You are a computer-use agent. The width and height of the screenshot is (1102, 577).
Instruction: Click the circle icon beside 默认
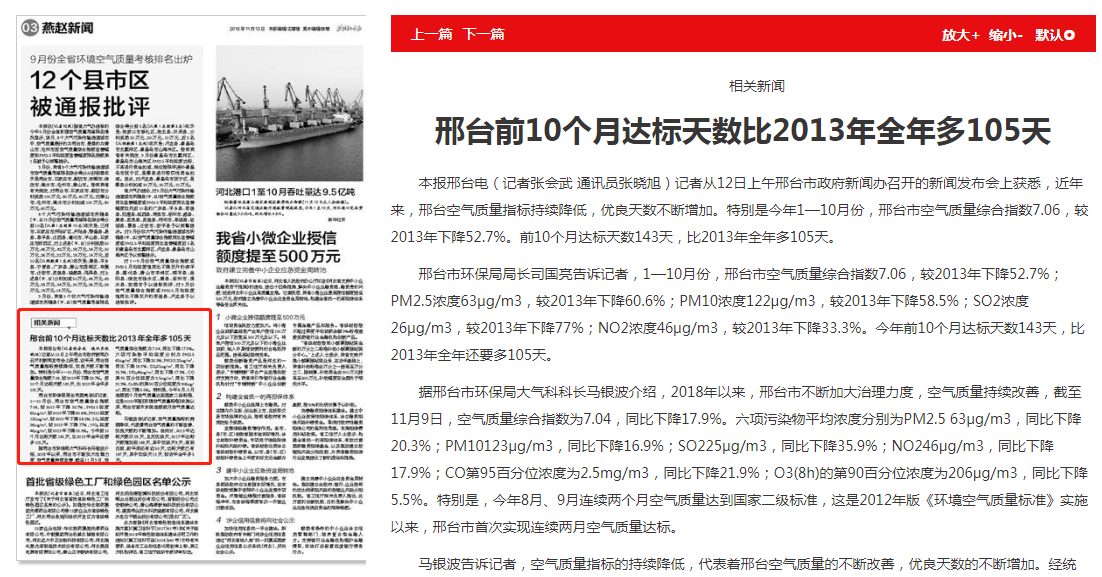click(x=1070, y=35)
